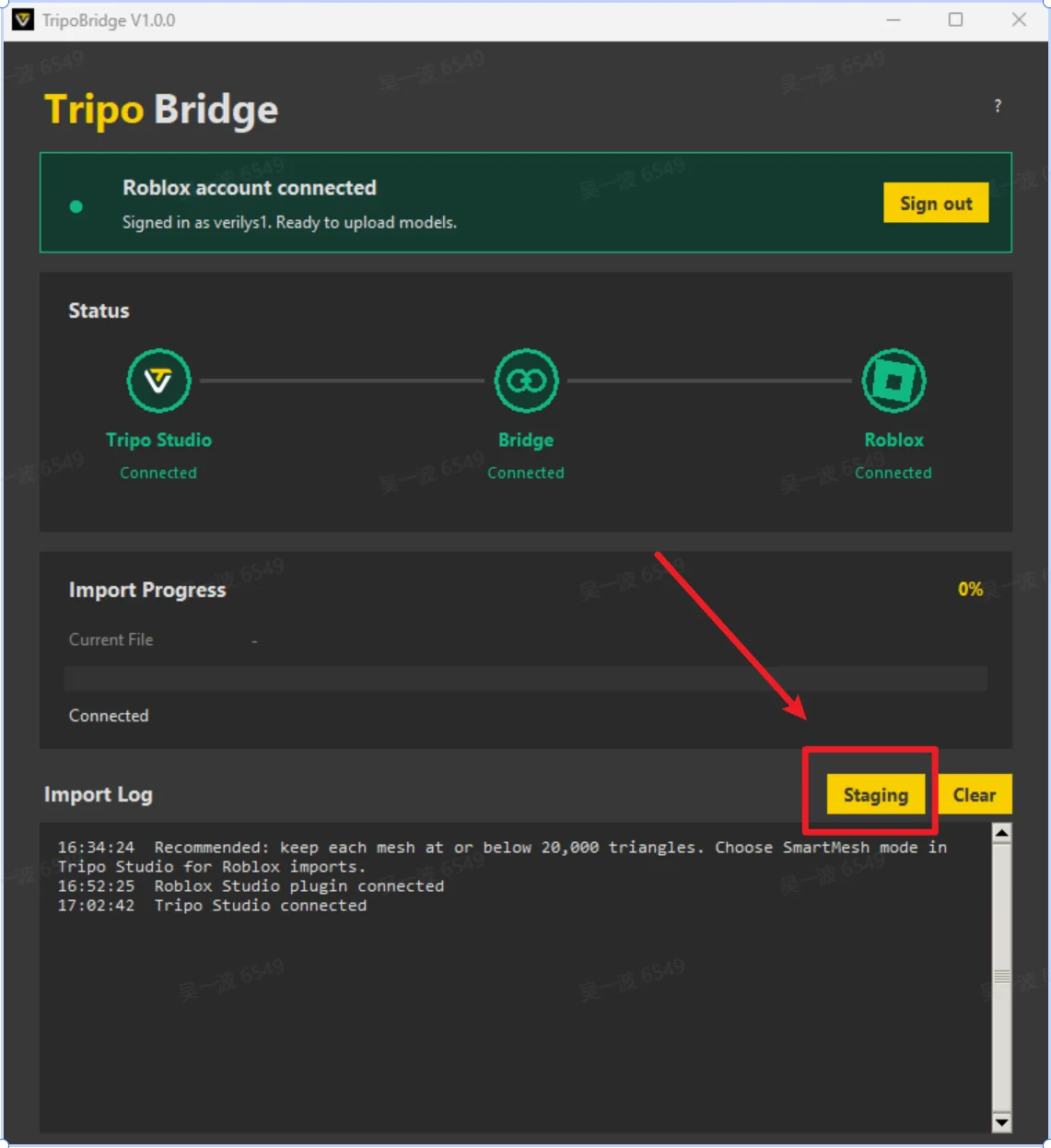Click "Connected" under Bridge
This screenshot has height=1148, width=1051.
pyautogui.click(x=526, y=473)
